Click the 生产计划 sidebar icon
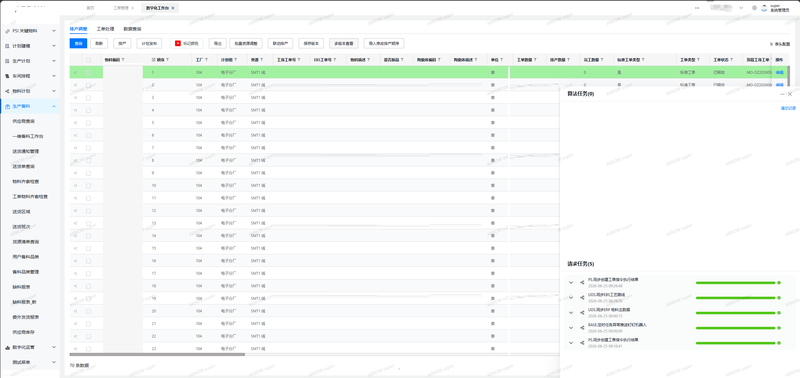The image size is (800, 378). 7,61
